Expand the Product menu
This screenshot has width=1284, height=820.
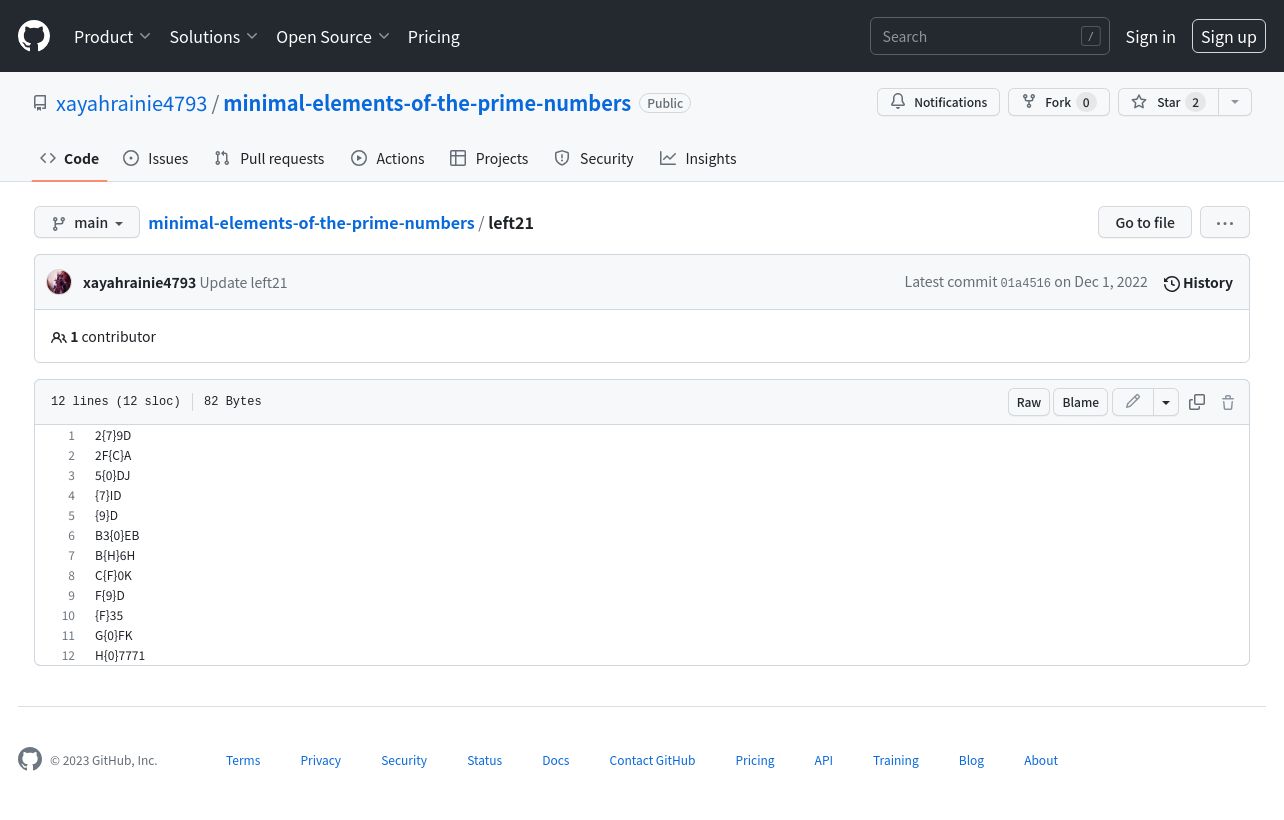pyautogui.click(x=112, y=36)
